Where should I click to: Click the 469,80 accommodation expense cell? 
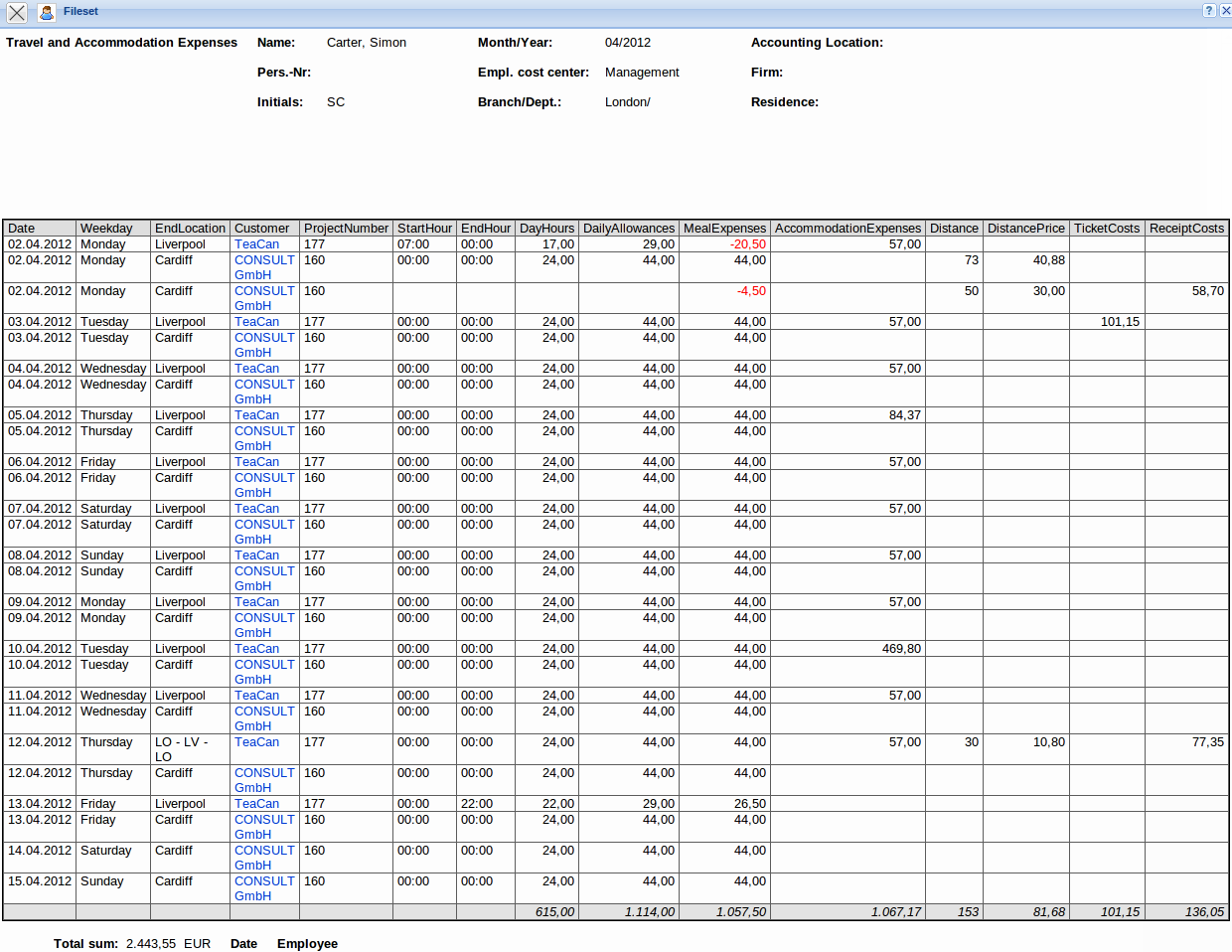pyautogui.click(x=901, y=649)
